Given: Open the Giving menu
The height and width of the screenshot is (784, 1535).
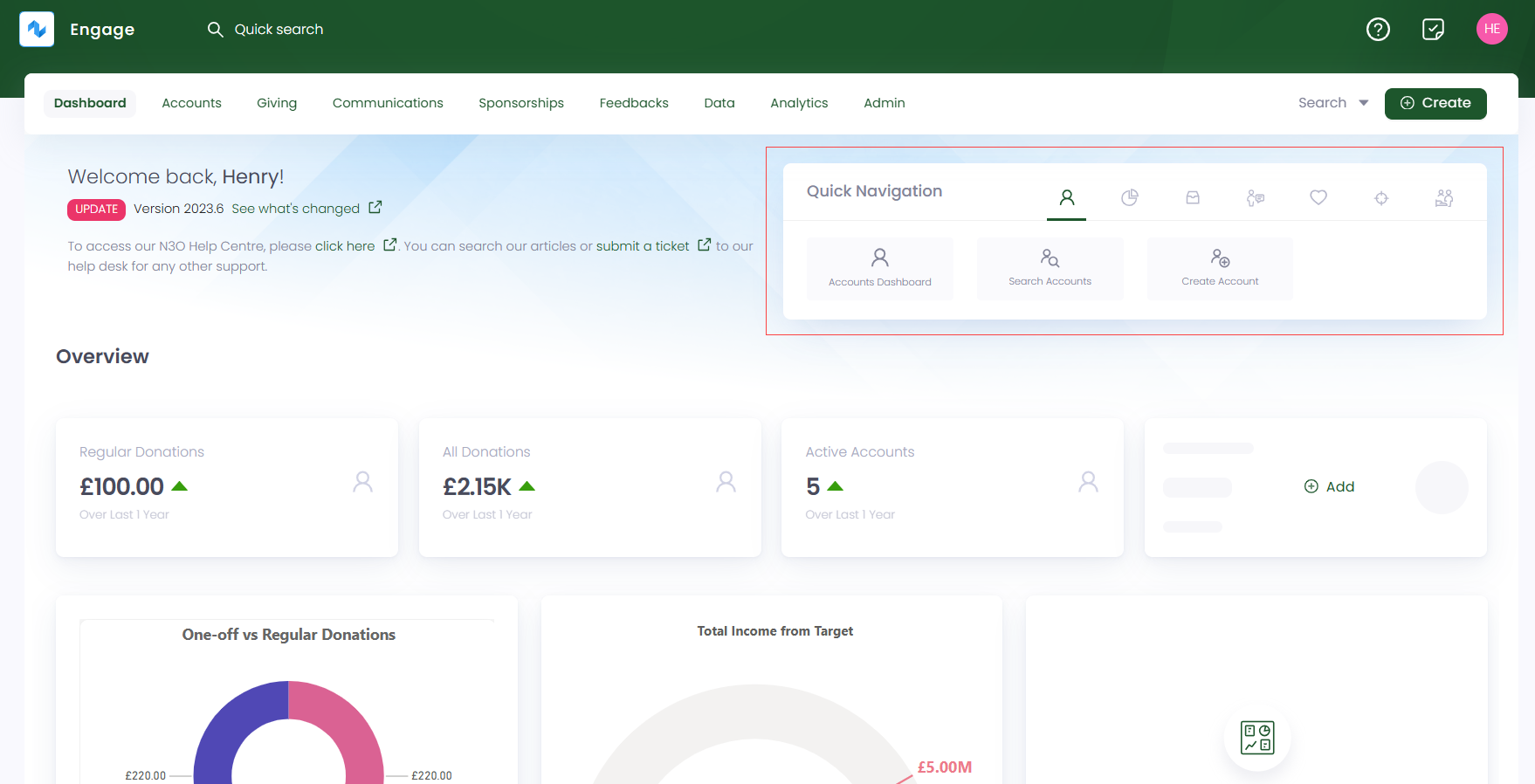Looking at the screenshot, I should coord(277,103).
